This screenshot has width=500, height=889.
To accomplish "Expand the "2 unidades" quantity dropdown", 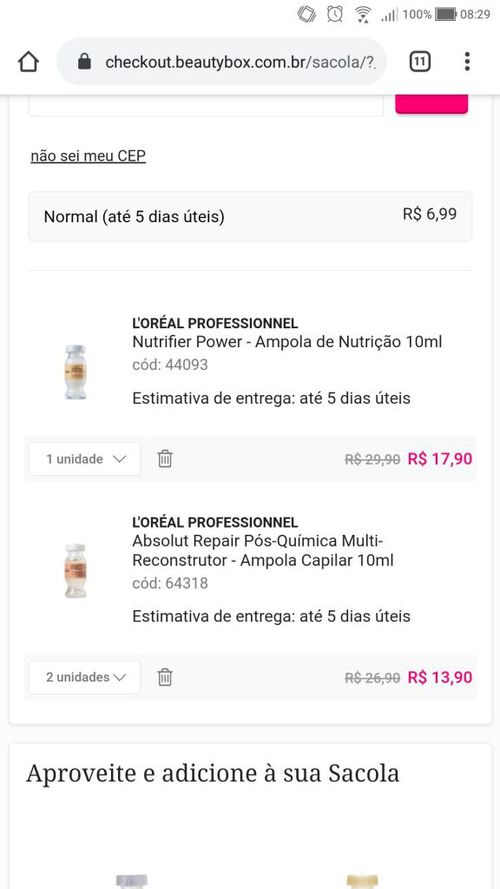I will (84, 677).
